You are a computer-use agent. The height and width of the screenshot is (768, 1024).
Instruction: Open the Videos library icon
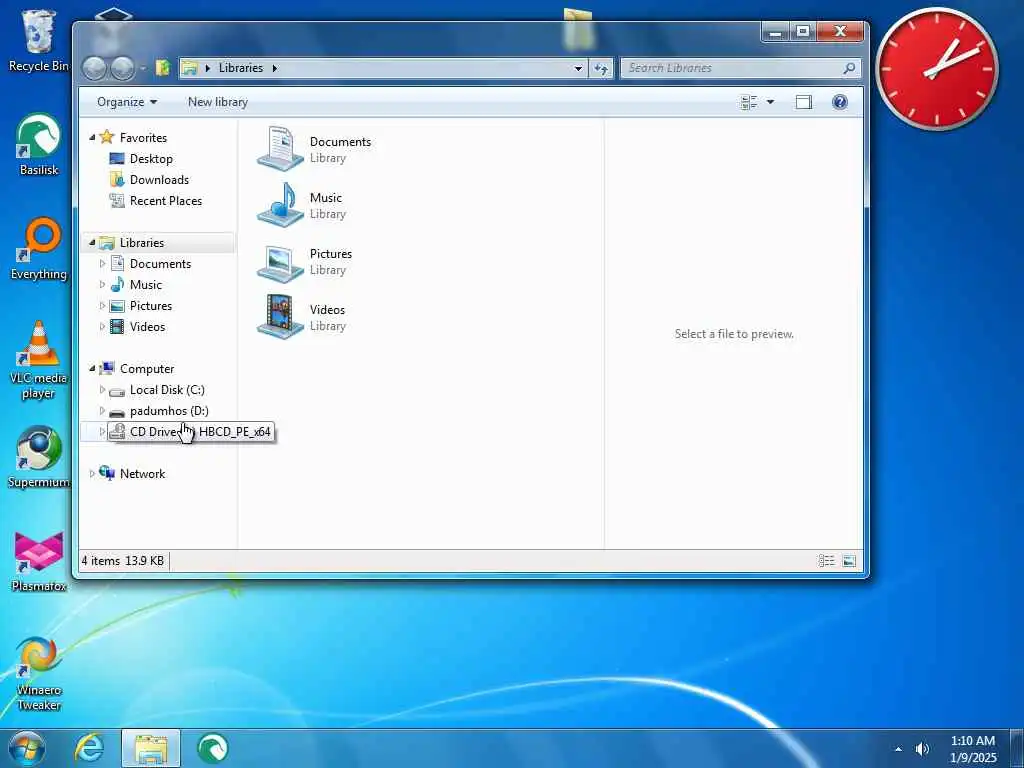pyautogui.click(x=281, y=317)
